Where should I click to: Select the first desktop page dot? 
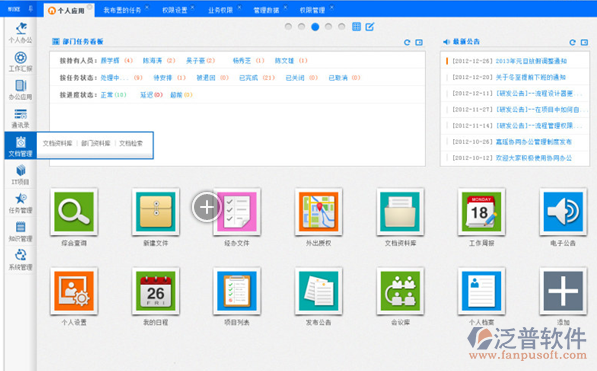click(x=288, y=27)
